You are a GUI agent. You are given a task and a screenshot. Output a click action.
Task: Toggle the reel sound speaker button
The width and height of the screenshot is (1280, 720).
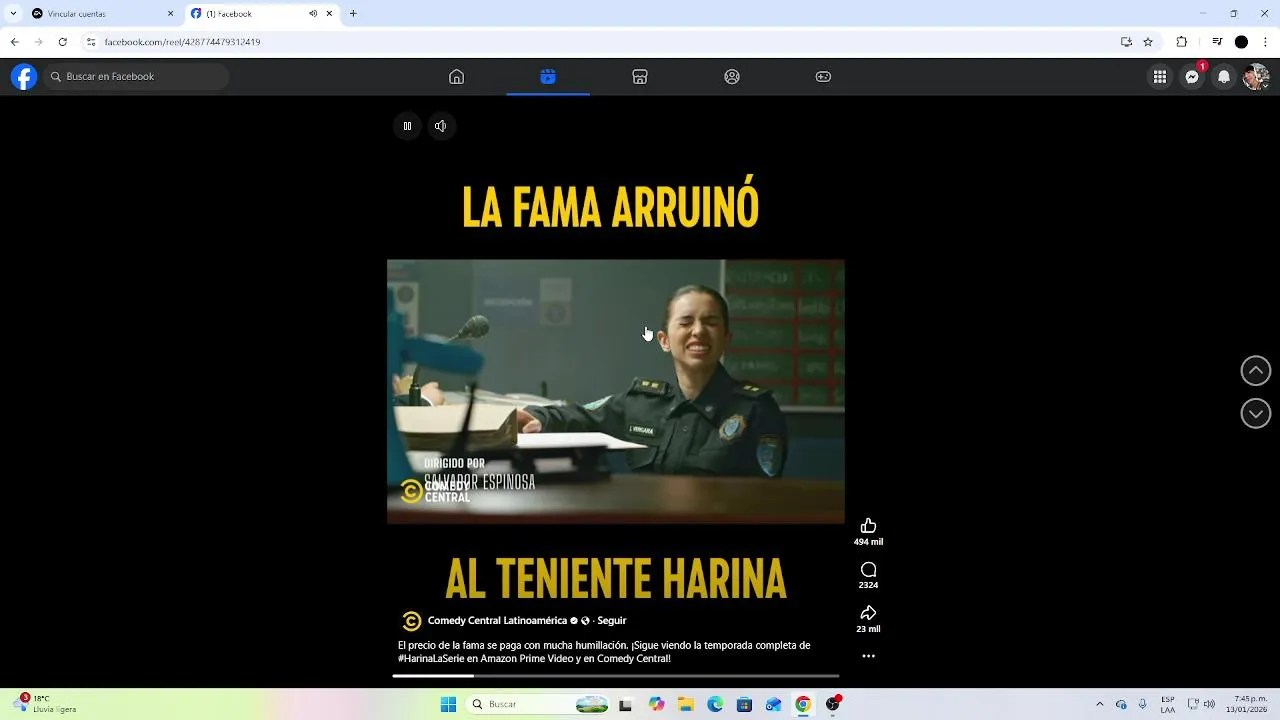pyautogui.click(x=440, y=126)
